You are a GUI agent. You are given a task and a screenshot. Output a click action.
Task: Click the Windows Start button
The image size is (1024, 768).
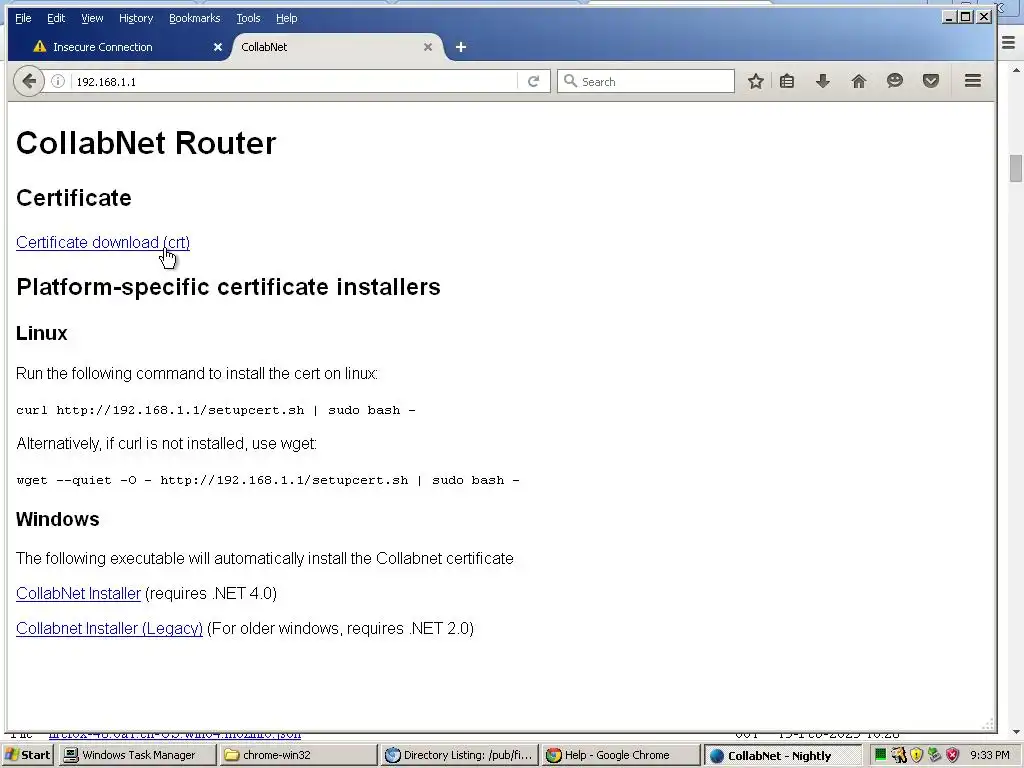click(x=27, y=755)
